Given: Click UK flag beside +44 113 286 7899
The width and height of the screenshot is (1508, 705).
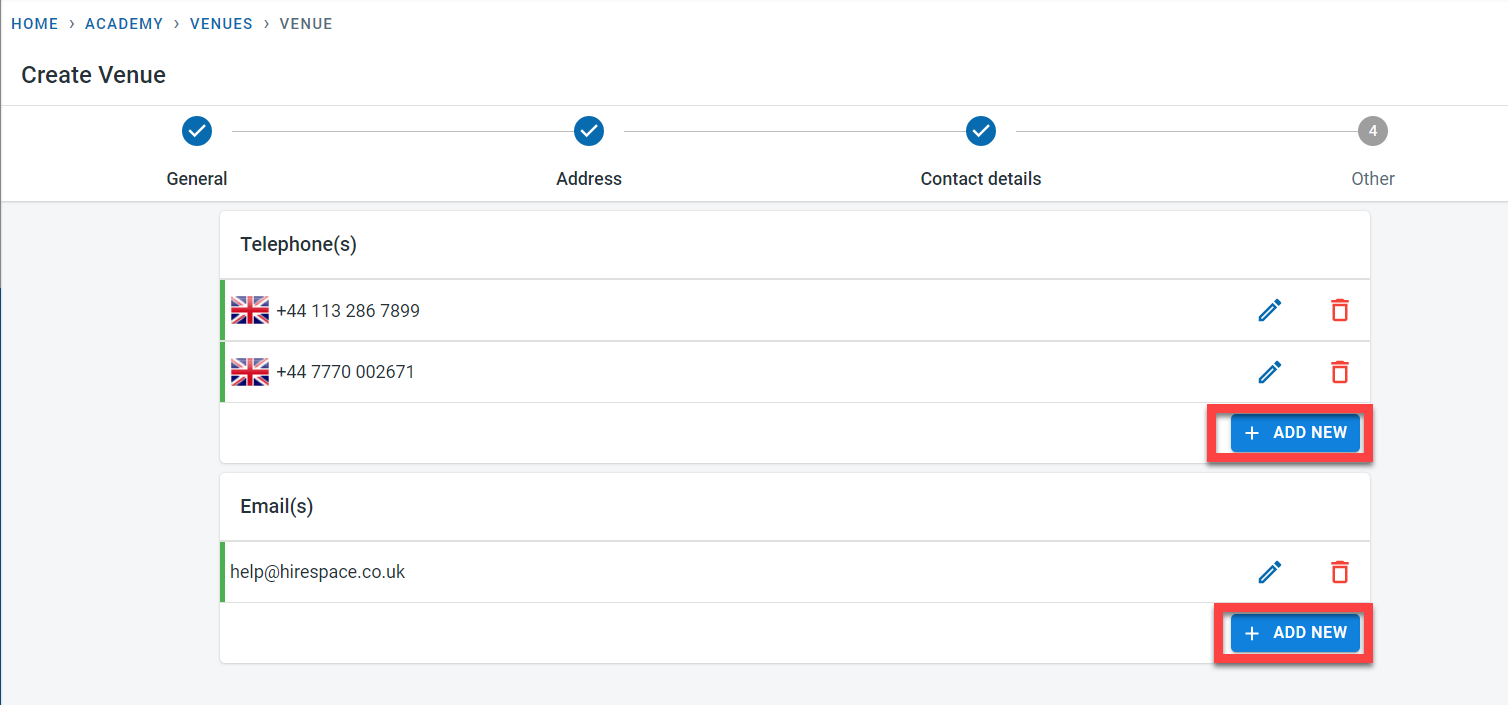Looking at the screenshot, I should point(250,311).
